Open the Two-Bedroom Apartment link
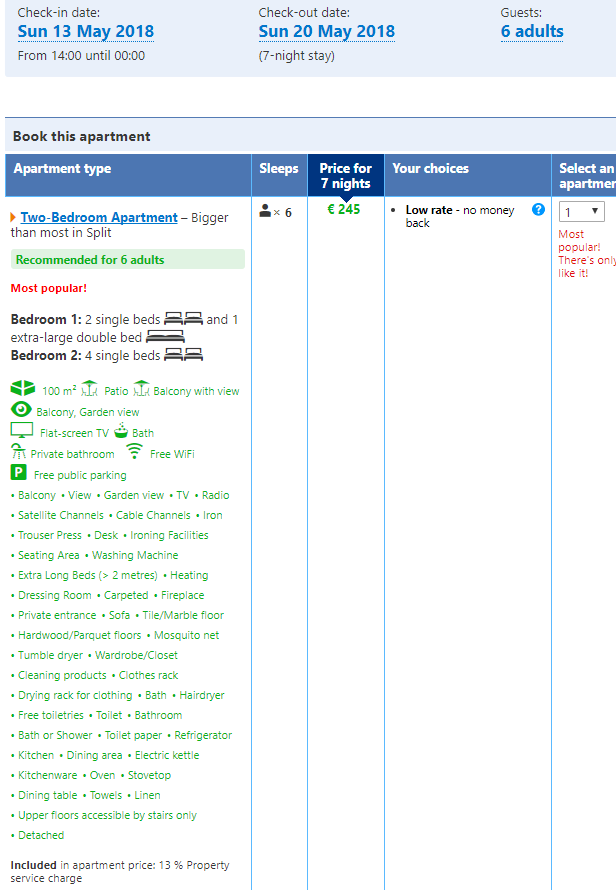Screen dimensions: 616x890 click(99, 217)
